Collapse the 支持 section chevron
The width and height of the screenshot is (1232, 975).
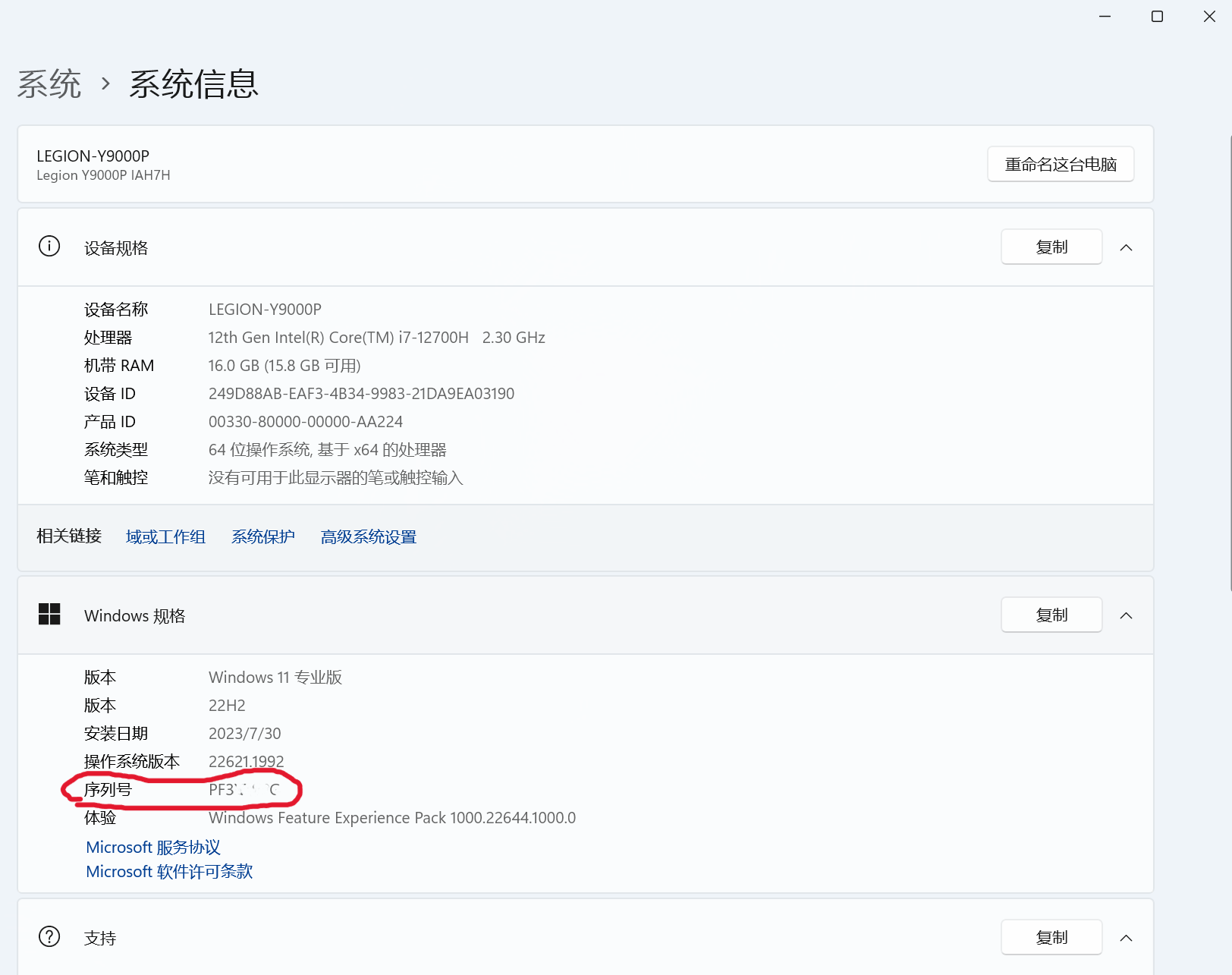1127,938
